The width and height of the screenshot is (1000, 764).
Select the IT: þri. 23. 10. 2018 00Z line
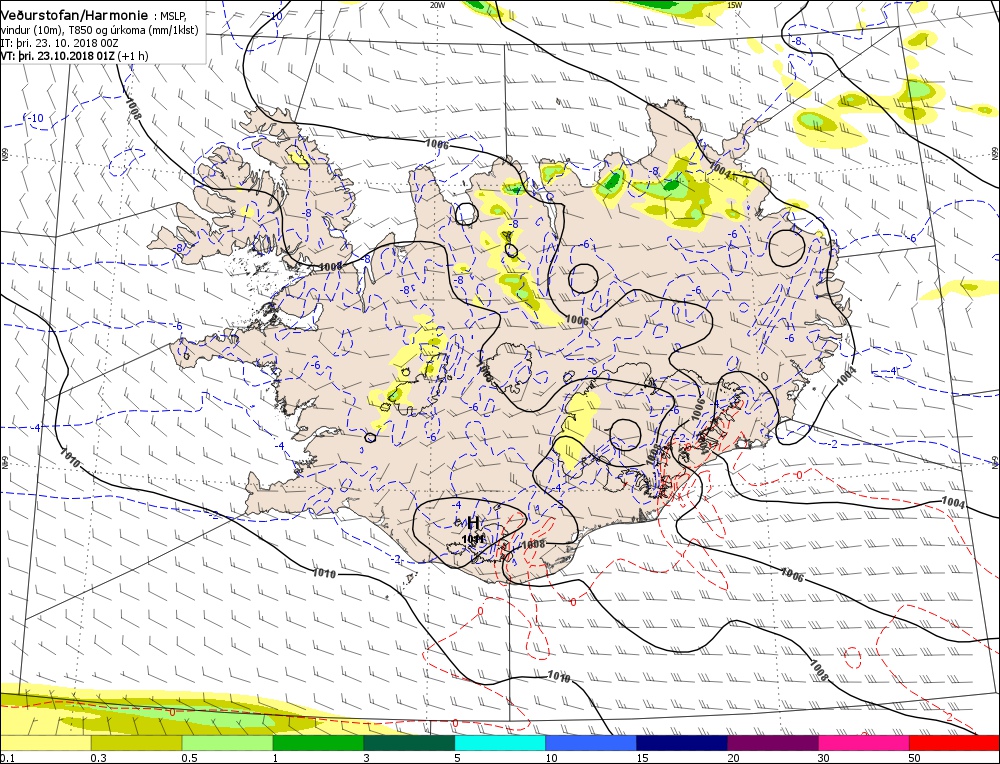coord(59,43)
